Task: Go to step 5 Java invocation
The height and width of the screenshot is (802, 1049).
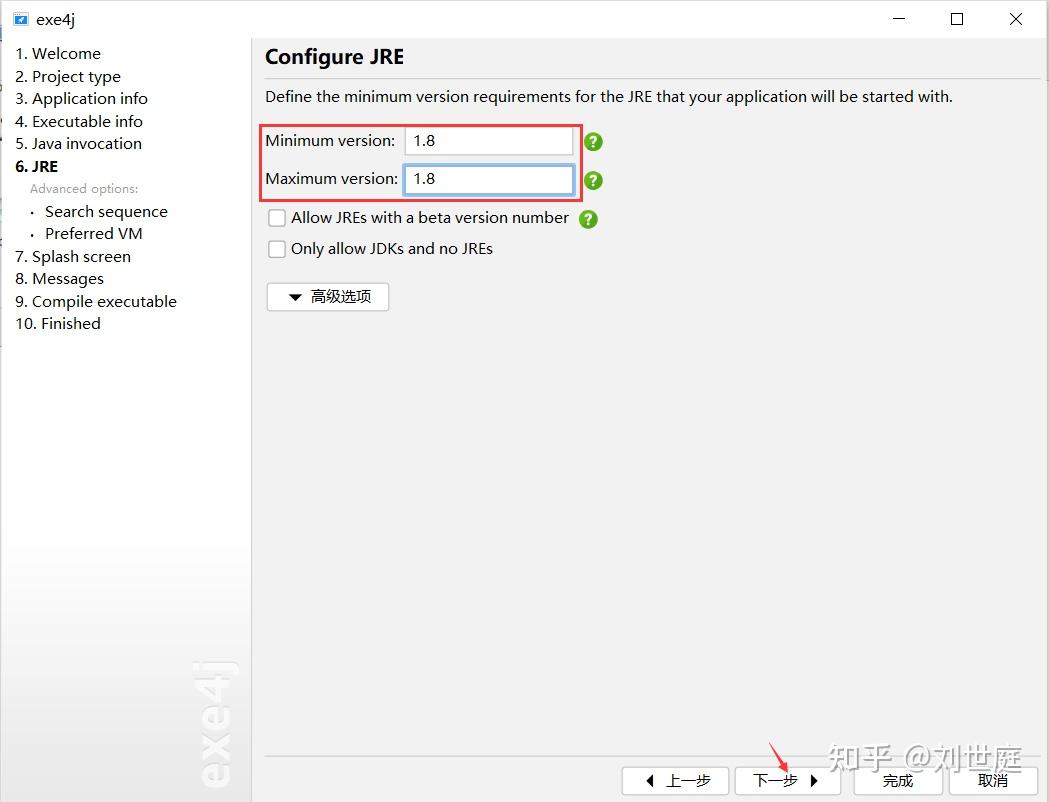Action: 78,144
